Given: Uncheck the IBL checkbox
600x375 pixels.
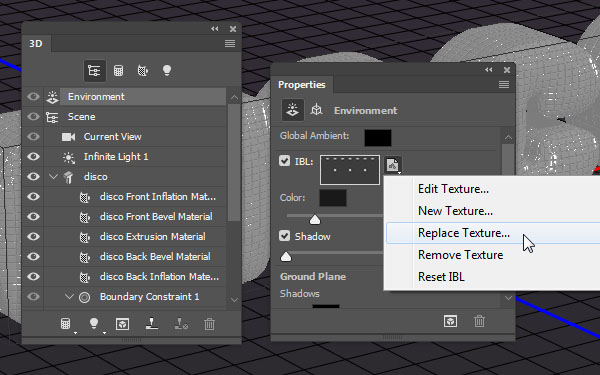Looking at the screenshot, I should click(284, 161).
